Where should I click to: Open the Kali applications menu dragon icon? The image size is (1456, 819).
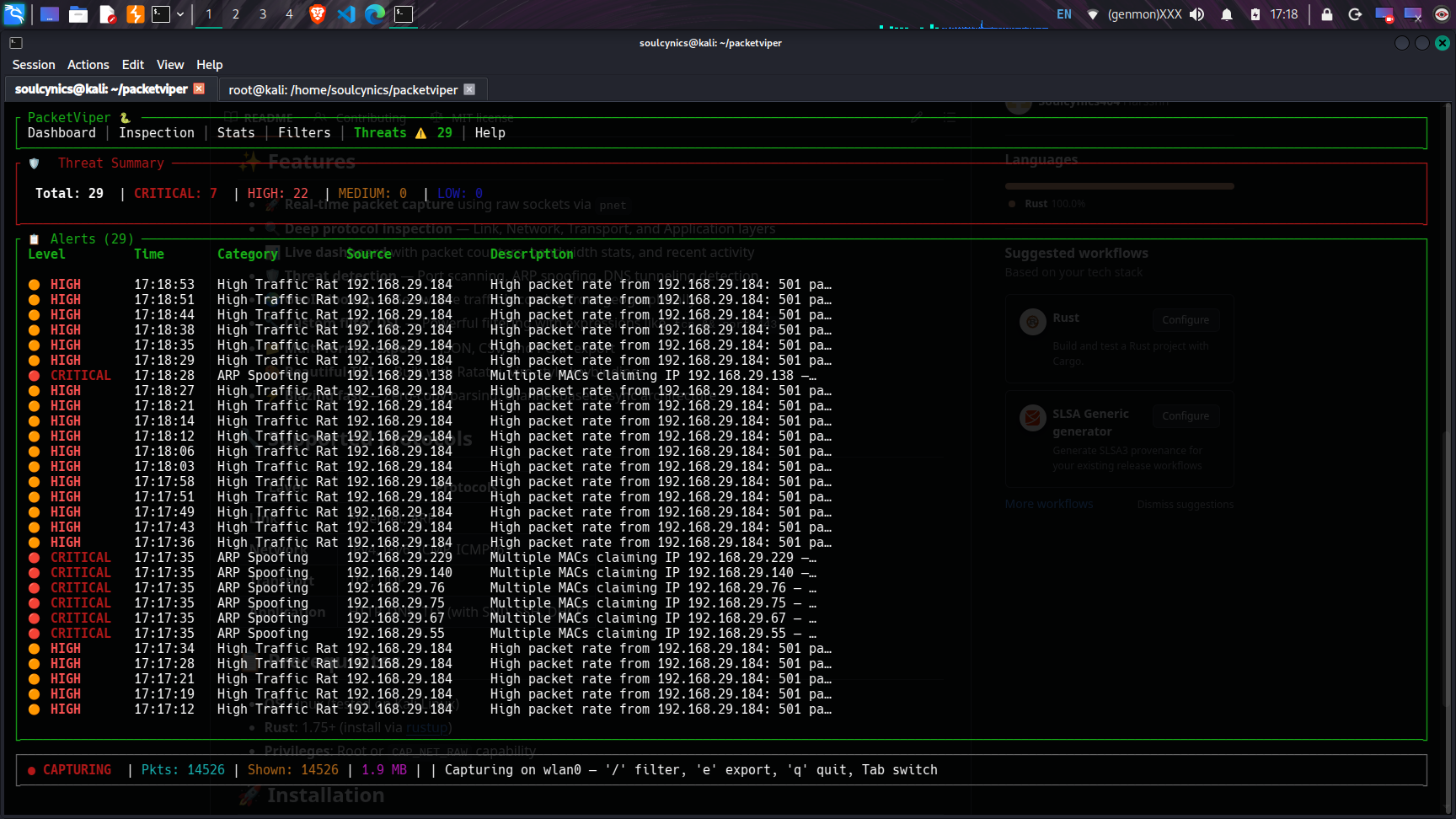click(x=14, y=13)
